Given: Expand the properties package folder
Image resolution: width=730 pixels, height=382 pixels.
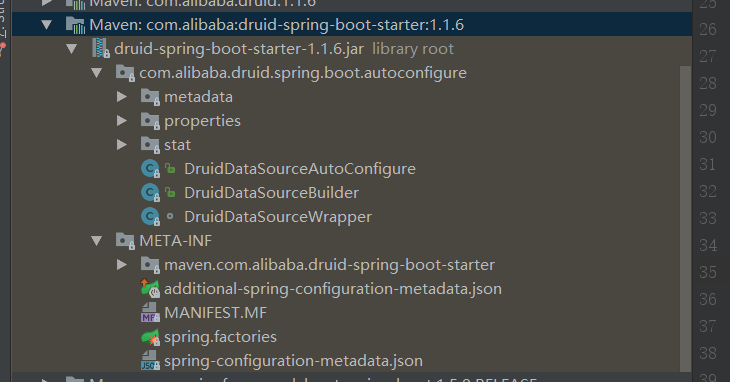Looking at the screenshot, I should point(122,121).
